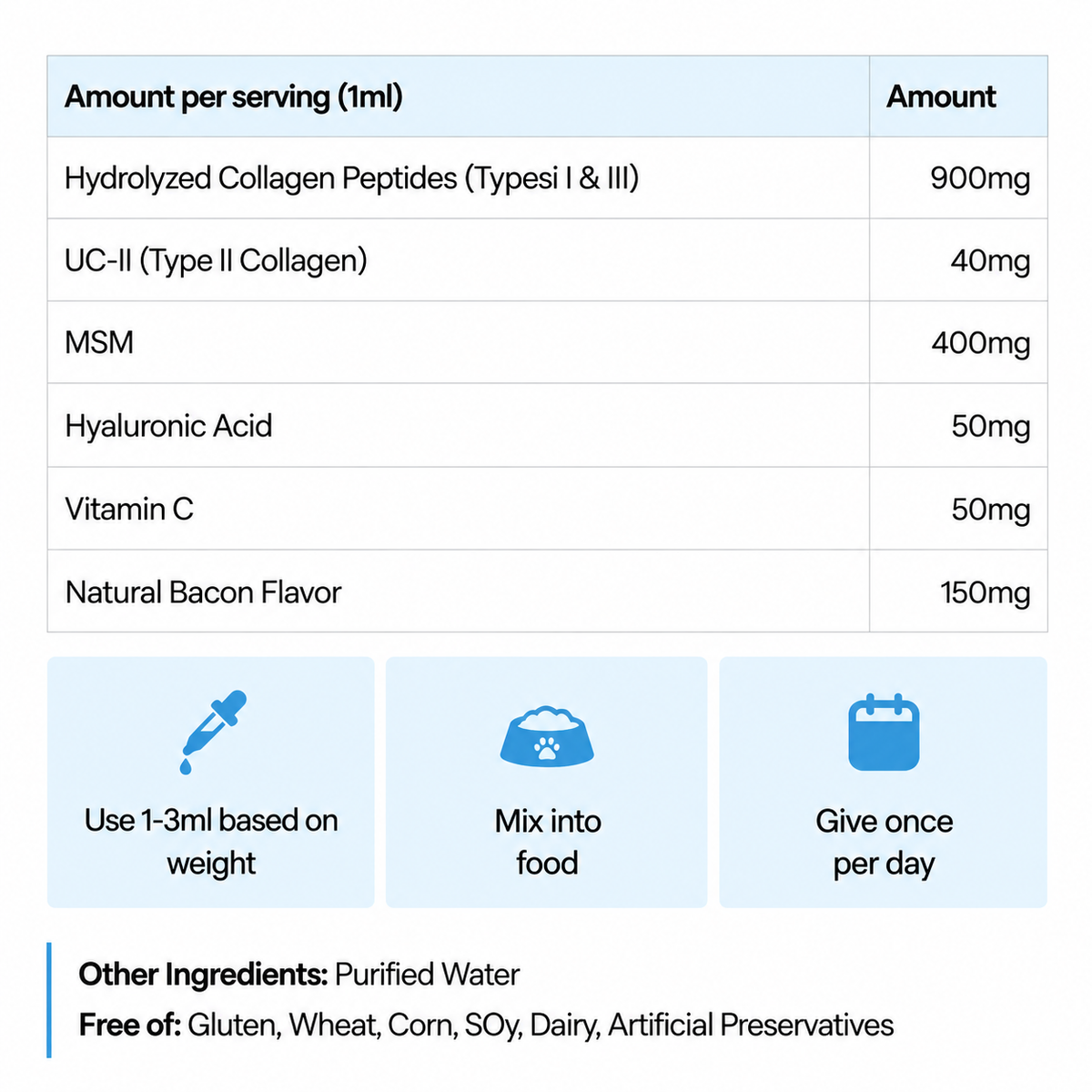Image resolution: width=1092 pixels, height=1092 pixels.
Task: Click 'Amount per serving (1ml)' header
Action: pyautogui.click(x=234, y=96)
